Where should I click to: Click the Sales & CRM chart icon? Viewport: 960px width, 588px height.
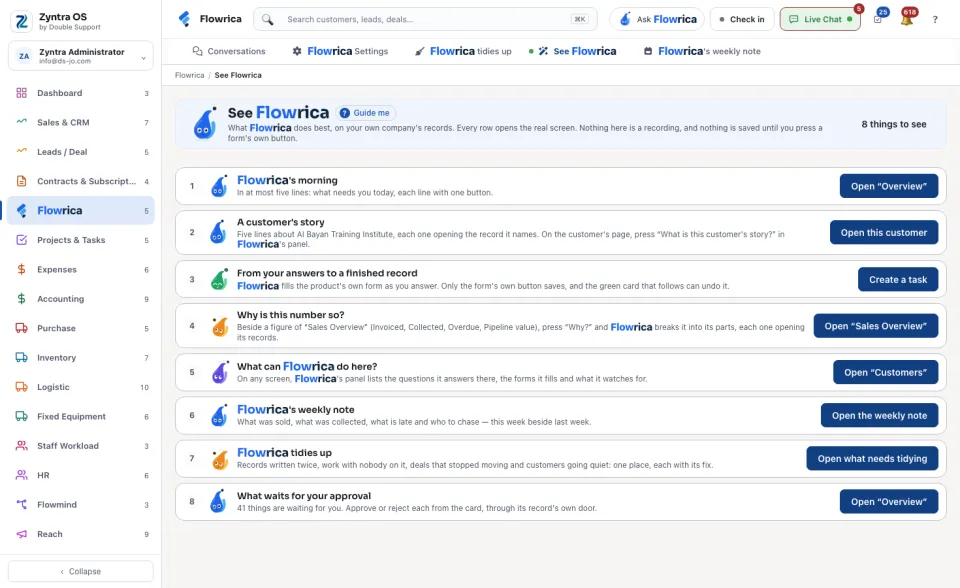click(x=21, y=121)
